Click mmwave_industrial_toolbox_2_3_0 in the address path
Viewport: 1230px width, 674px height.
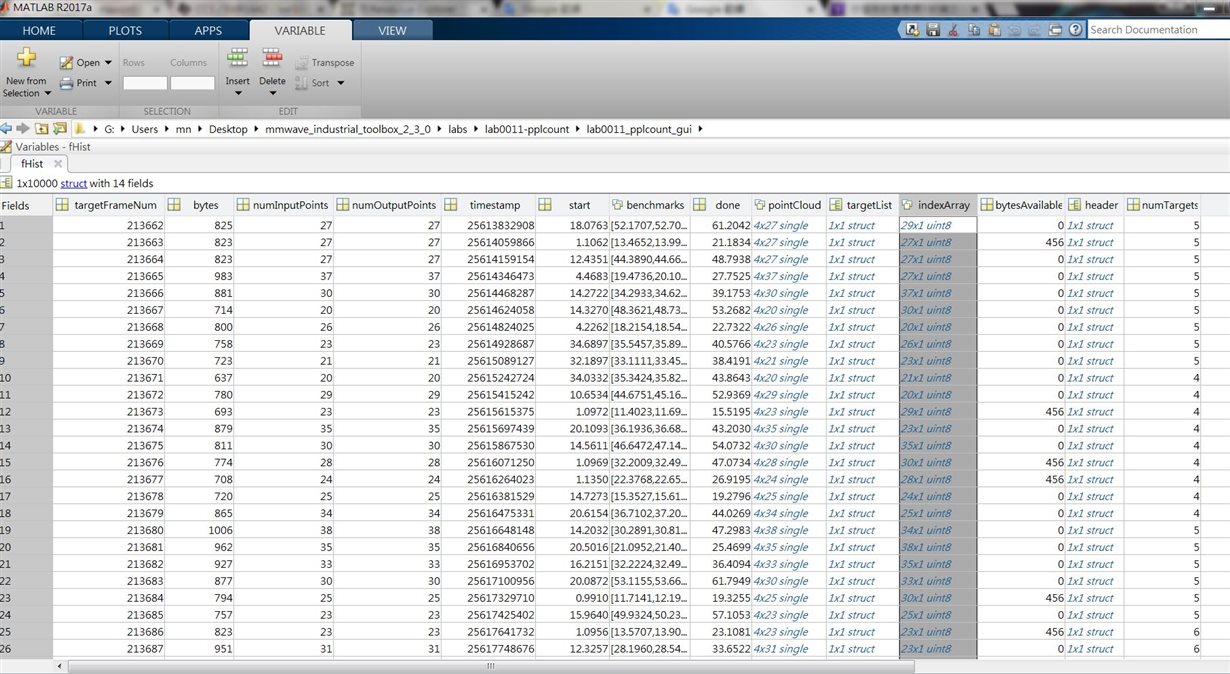[347, 129]
